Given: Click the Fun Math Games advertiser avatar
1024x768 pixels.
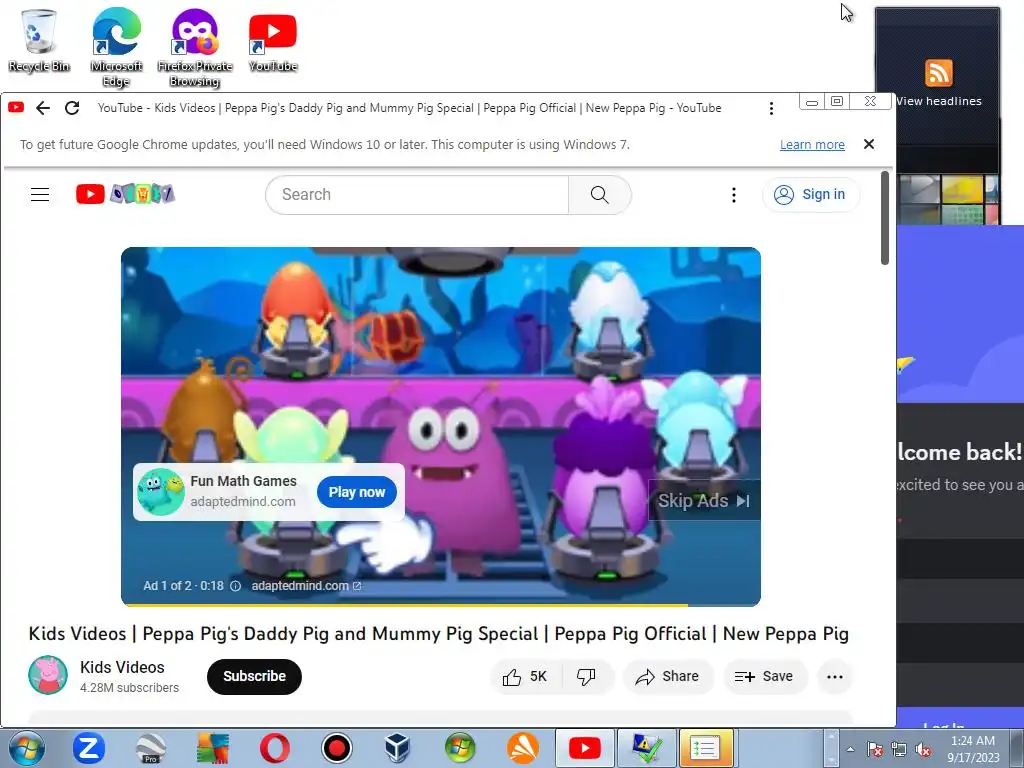Looking at the screenshot, I should pos(161,492).
